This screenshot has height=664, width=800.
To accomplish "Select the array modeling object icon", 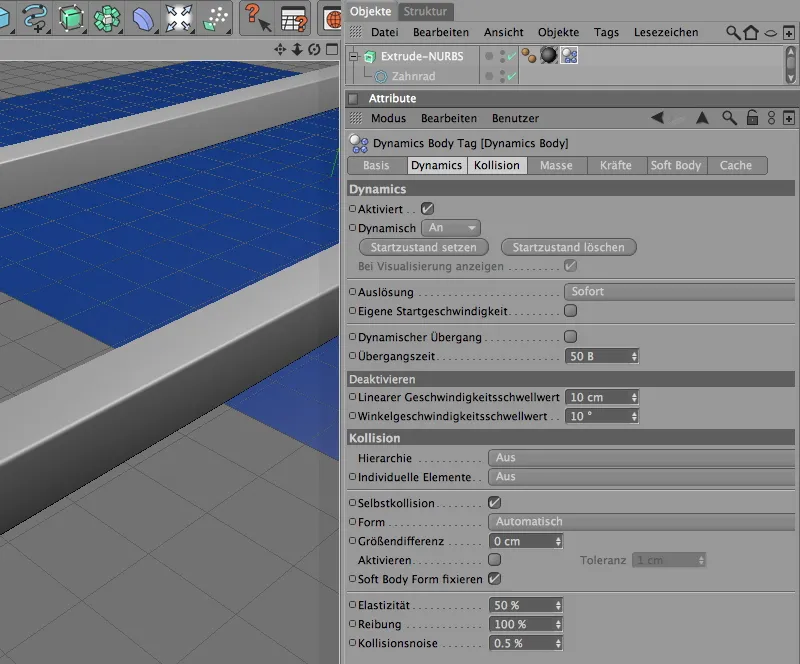I will tap(107, 17).
